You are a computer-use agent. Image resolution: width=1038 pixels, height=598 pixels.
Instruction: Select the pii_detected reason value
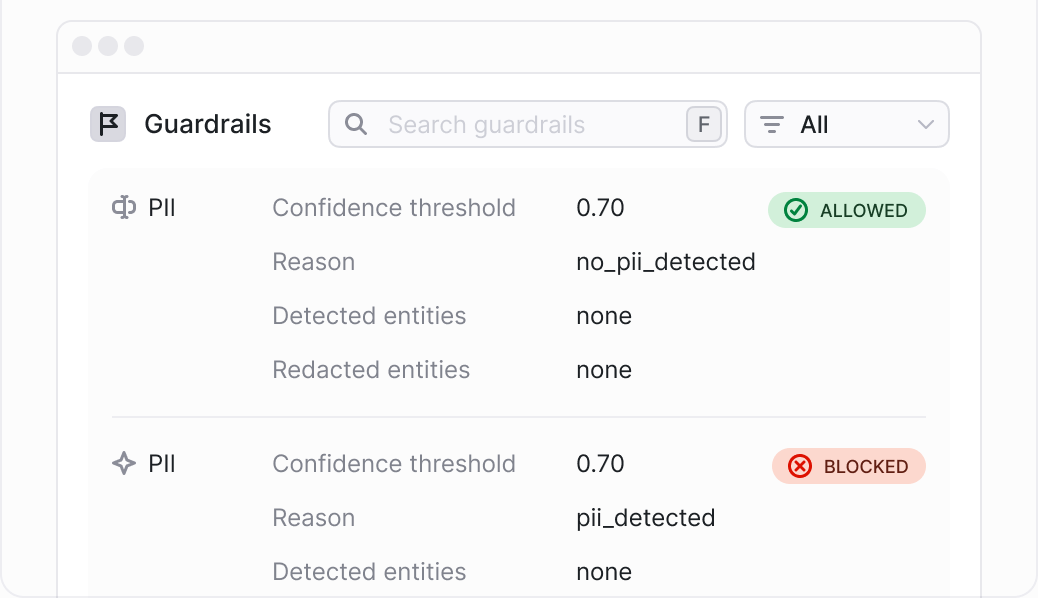point(646,518)
